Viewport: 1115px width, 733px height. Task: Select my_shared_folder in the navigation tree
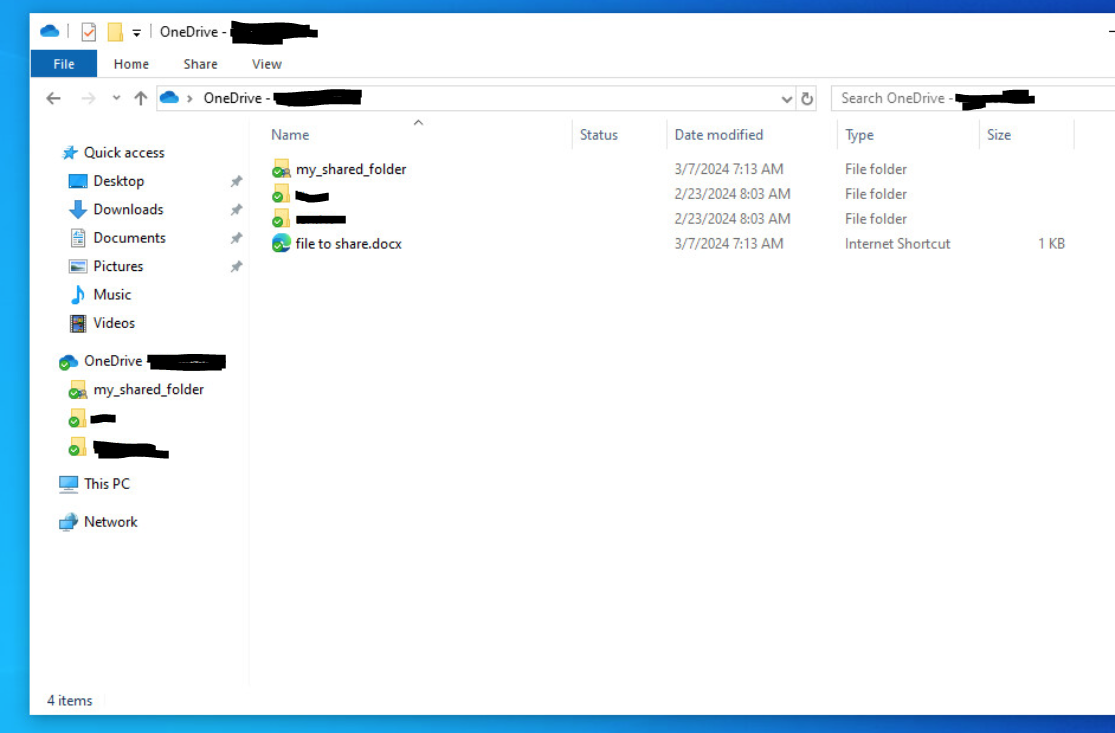click(x=148, y=390)
